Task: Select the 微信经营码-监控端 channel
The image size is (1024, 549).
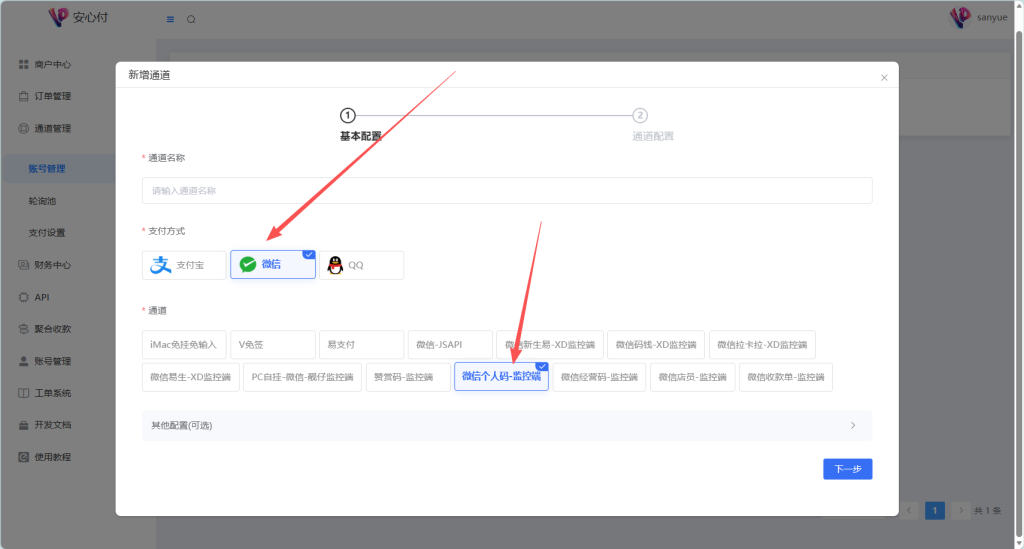Action: tap(600, 377)
